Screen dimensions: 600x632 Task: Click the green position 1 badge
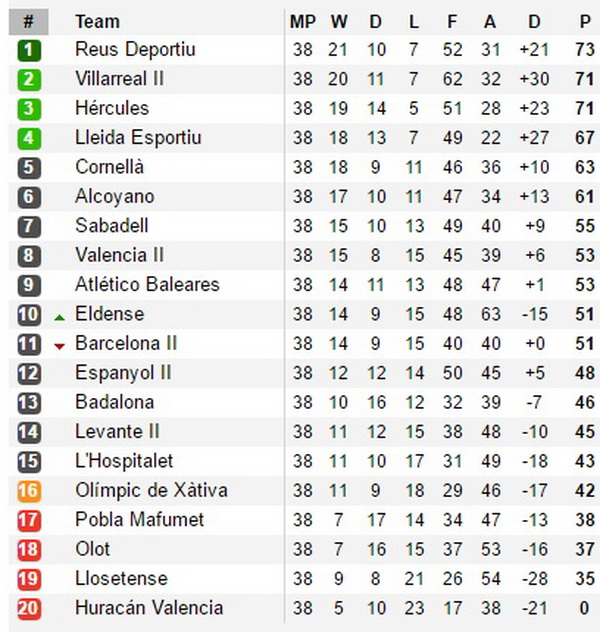coord(29,50)
